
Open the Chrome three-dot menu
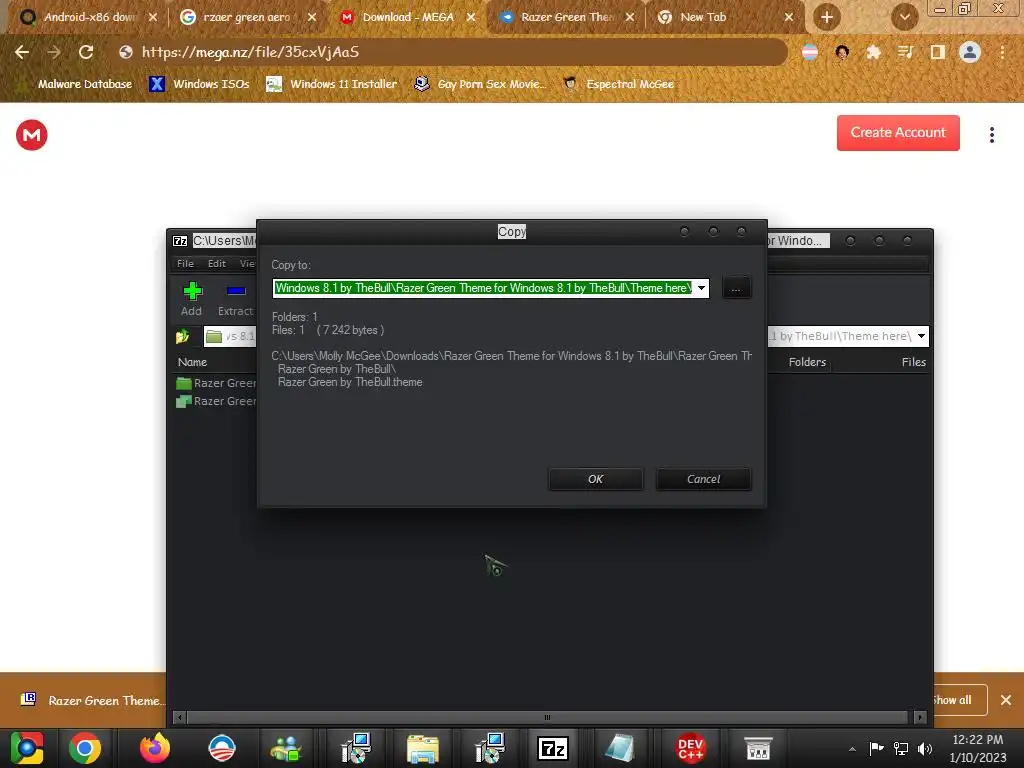(x=1002, y=52)
